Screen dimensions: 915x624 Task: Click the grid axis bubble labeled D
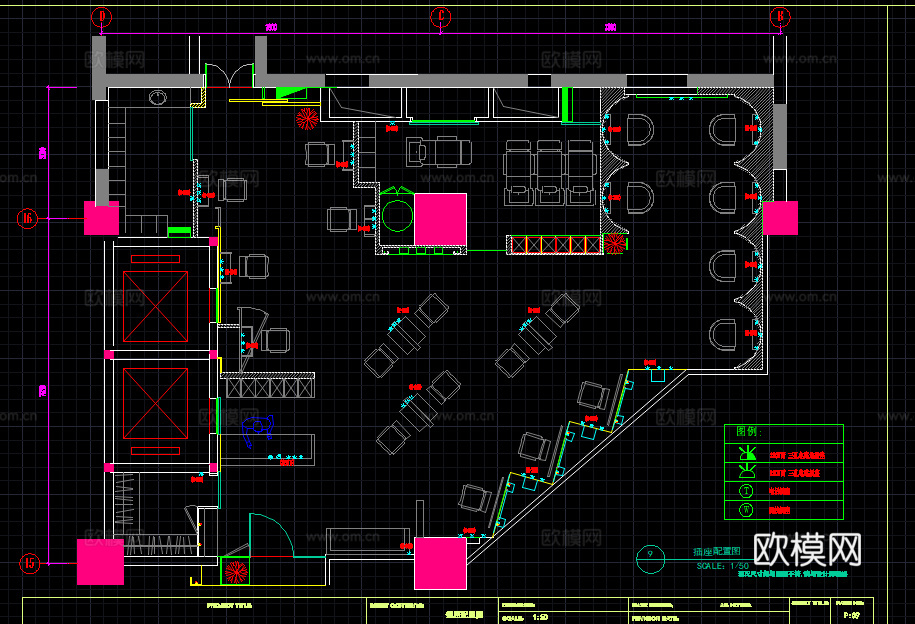coord(101,16)
